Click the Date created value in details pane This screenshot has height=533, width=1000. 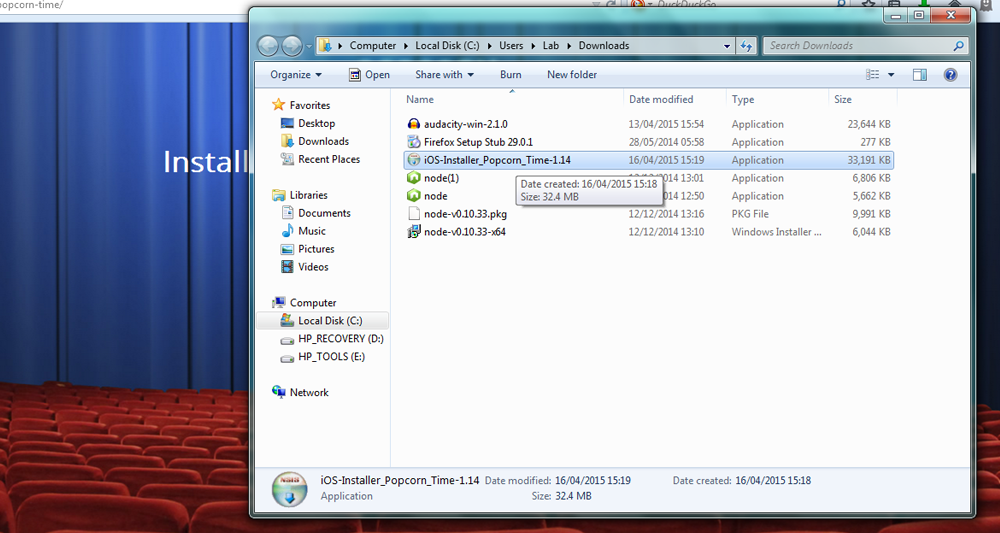(x=773, y=480)
